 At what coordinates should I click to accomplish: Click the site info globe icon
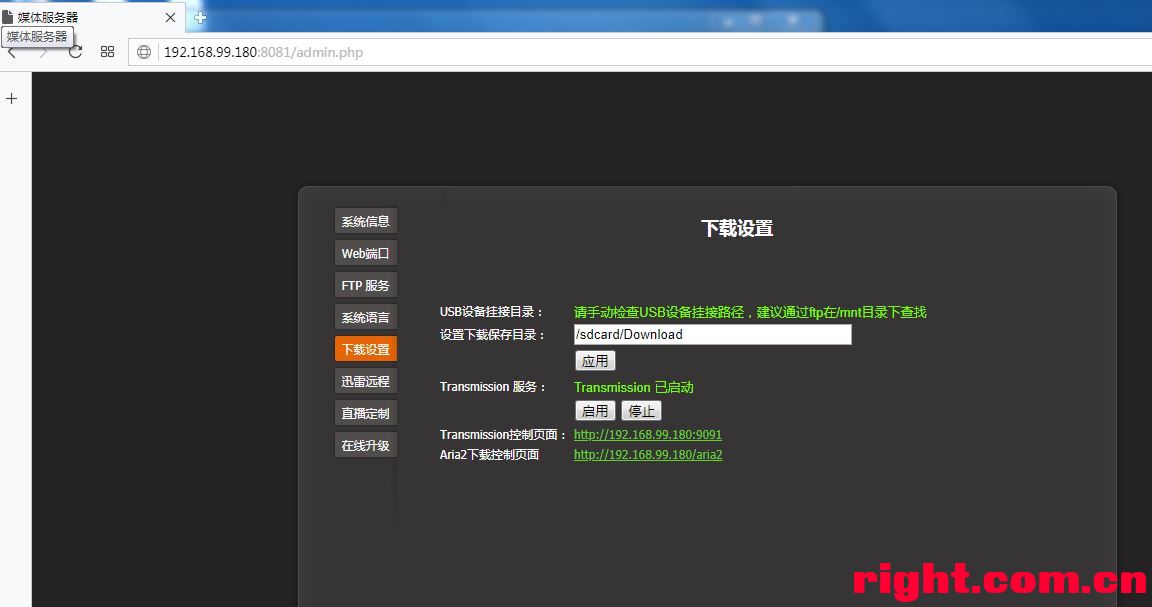[x=144, y=52]
